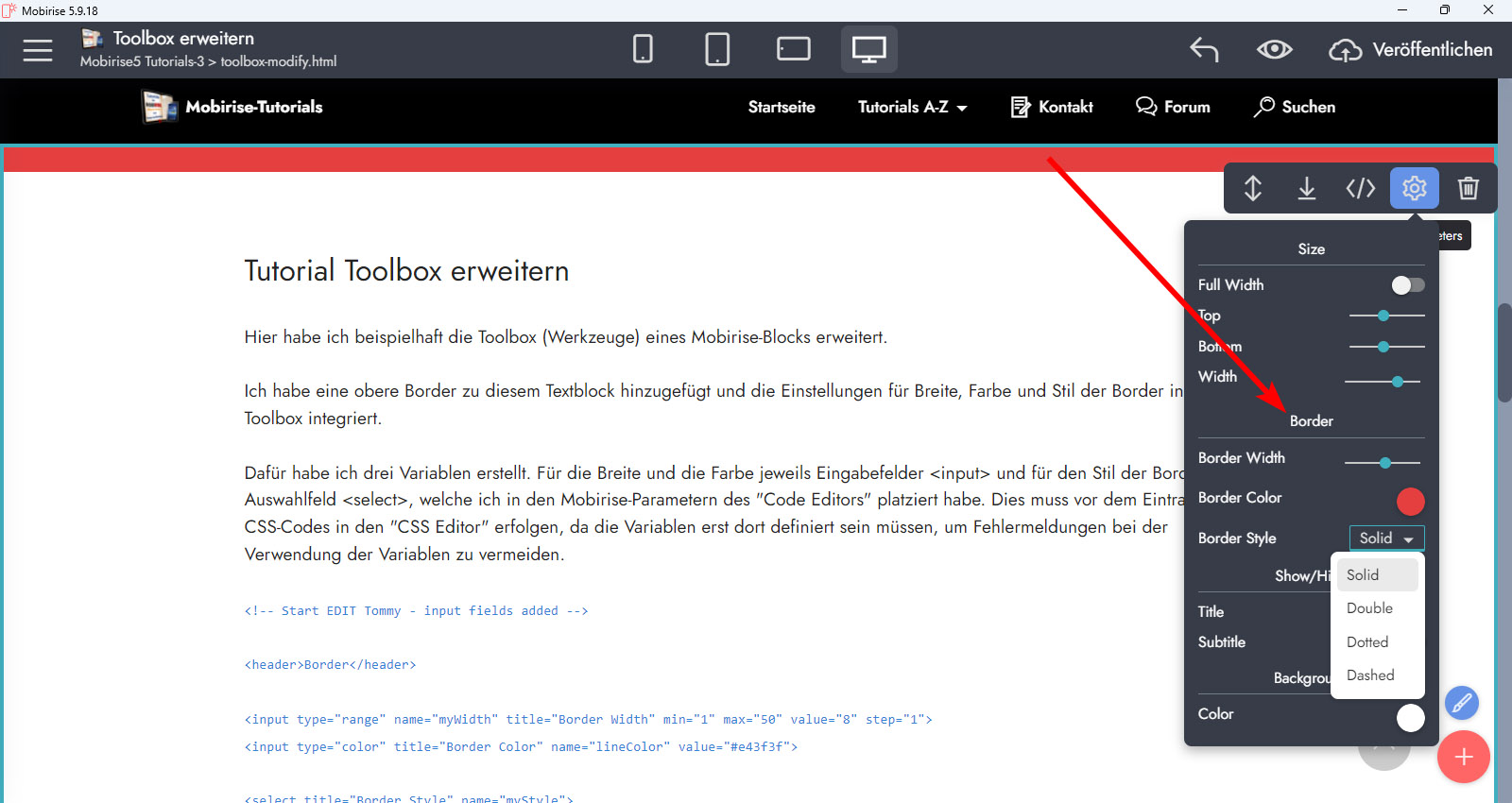Click the undo arrow icon

click(x=1204, y=49)
